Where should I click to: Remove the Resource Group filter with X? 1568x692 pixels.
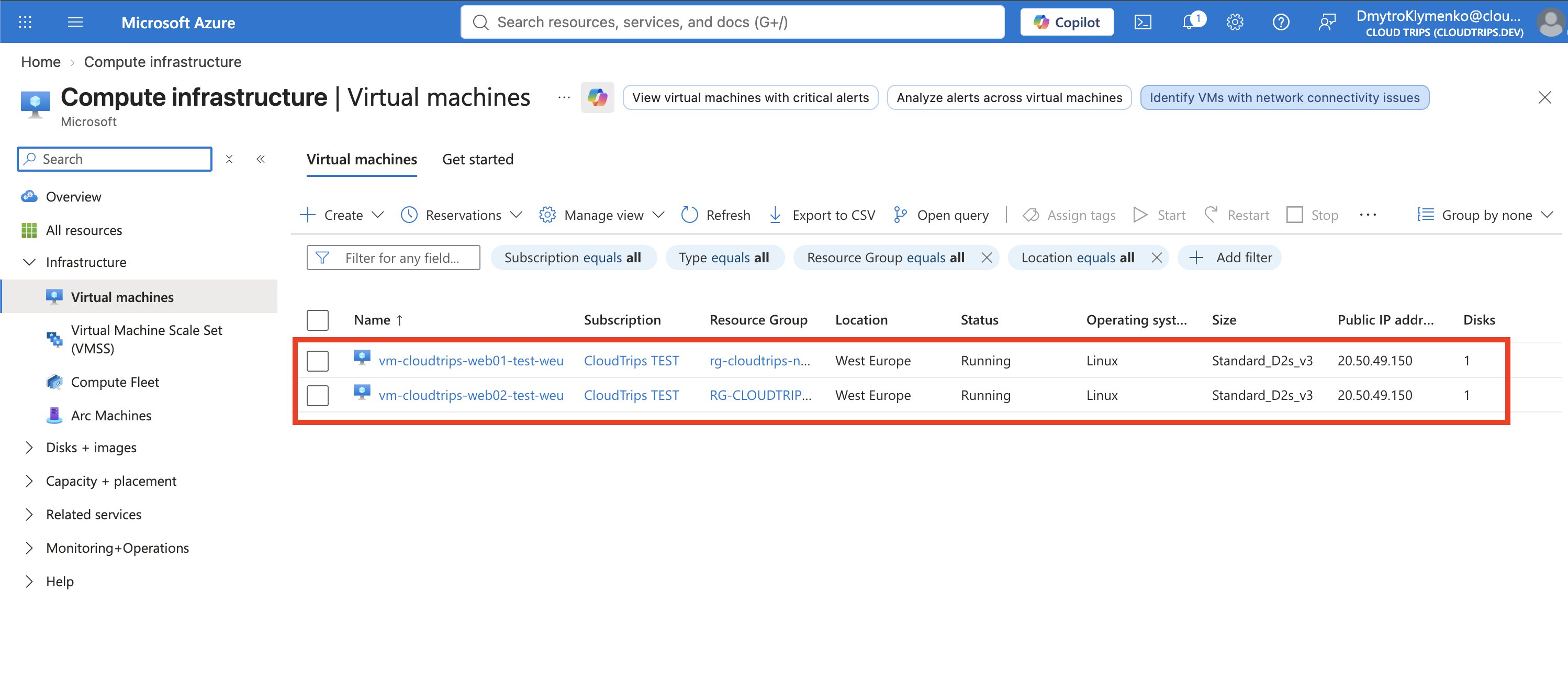point(987,258)
